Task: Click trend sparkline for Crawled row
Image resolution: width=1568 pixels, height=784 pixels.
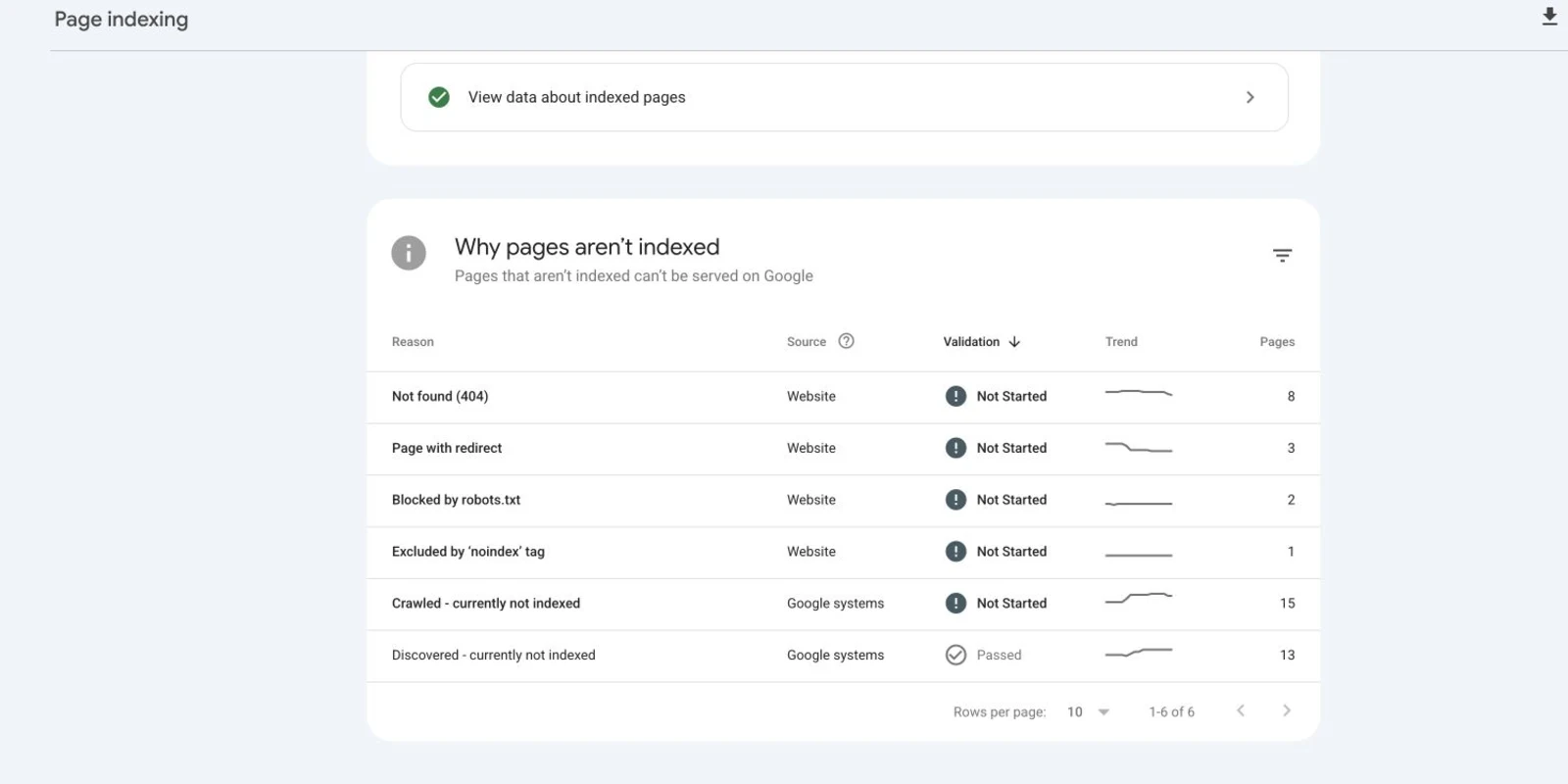Action: [x=1139, y=598]
